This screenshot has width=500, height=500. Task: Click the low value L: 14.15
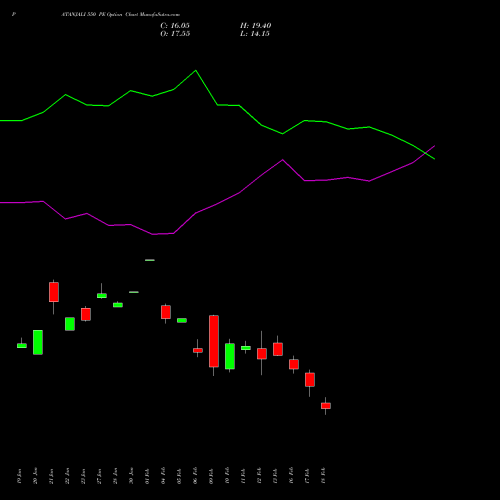[x=255, y=34]
